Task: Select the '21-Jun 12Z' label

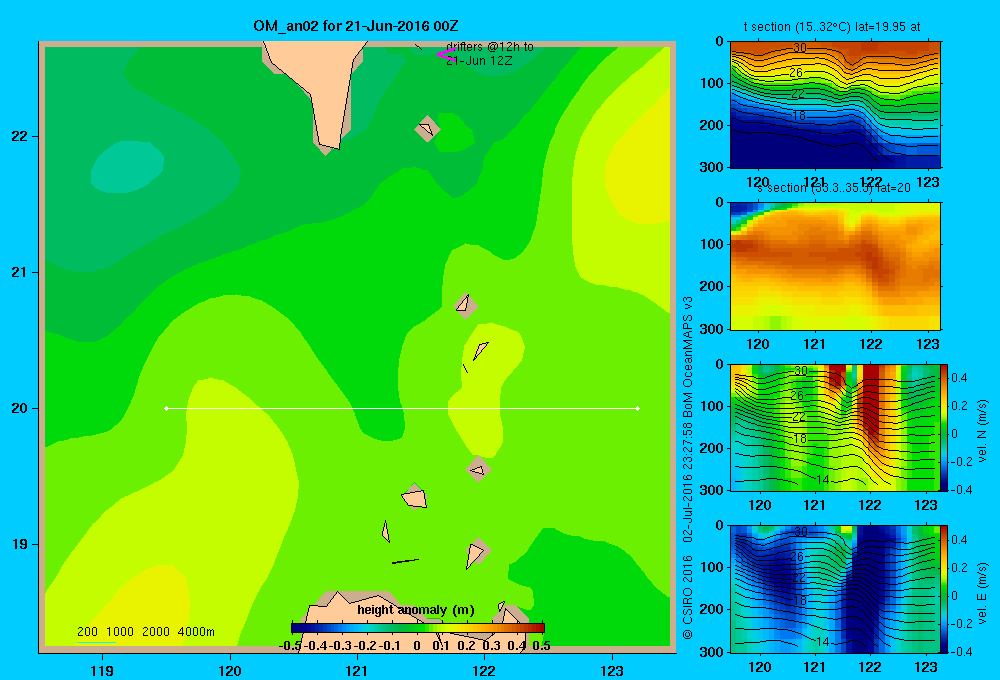Action: pos(479,61)
